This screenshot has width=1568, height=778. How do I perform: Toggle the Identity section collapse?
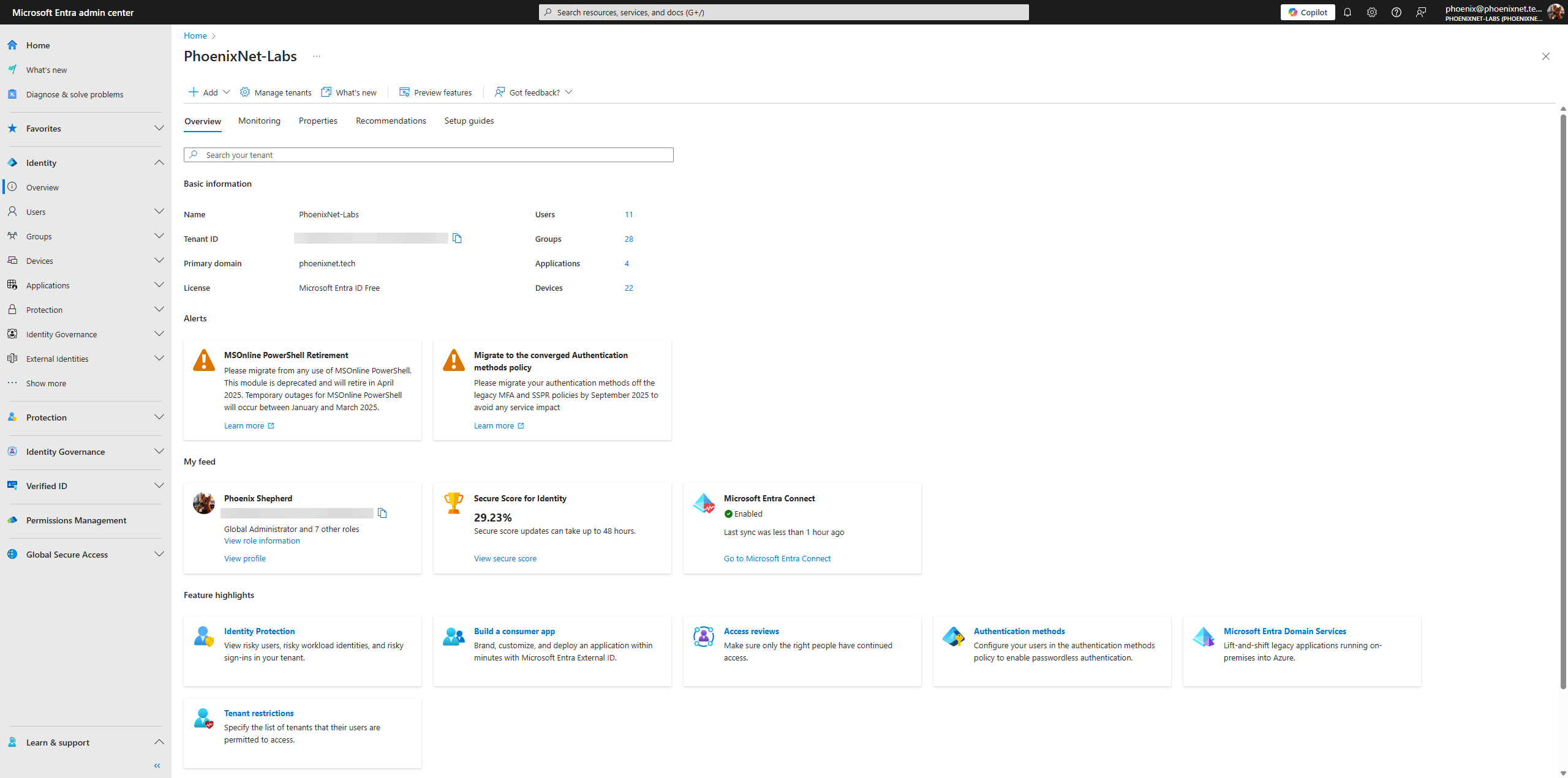coord(157,162)
